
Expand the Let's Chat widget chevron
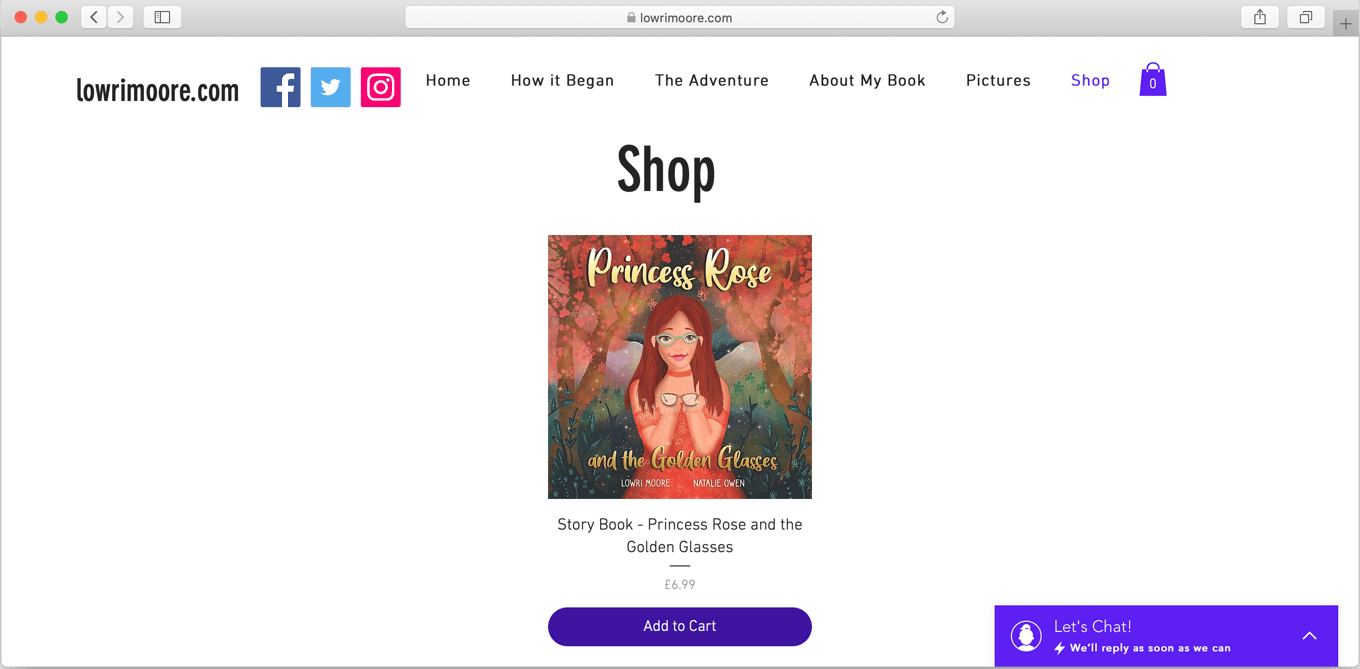(1309, 636)
